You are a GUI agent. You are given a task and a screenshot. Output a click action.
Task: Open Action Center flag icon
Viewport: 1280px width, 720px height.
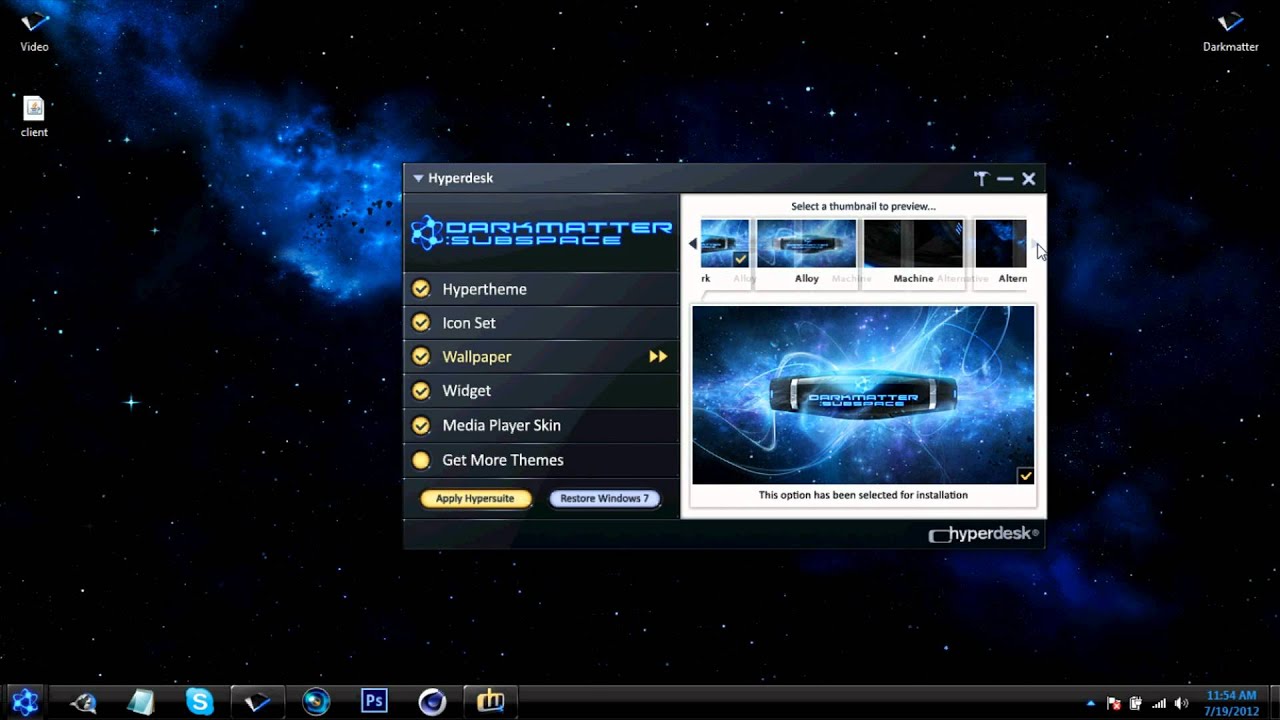pos(1114,703)
